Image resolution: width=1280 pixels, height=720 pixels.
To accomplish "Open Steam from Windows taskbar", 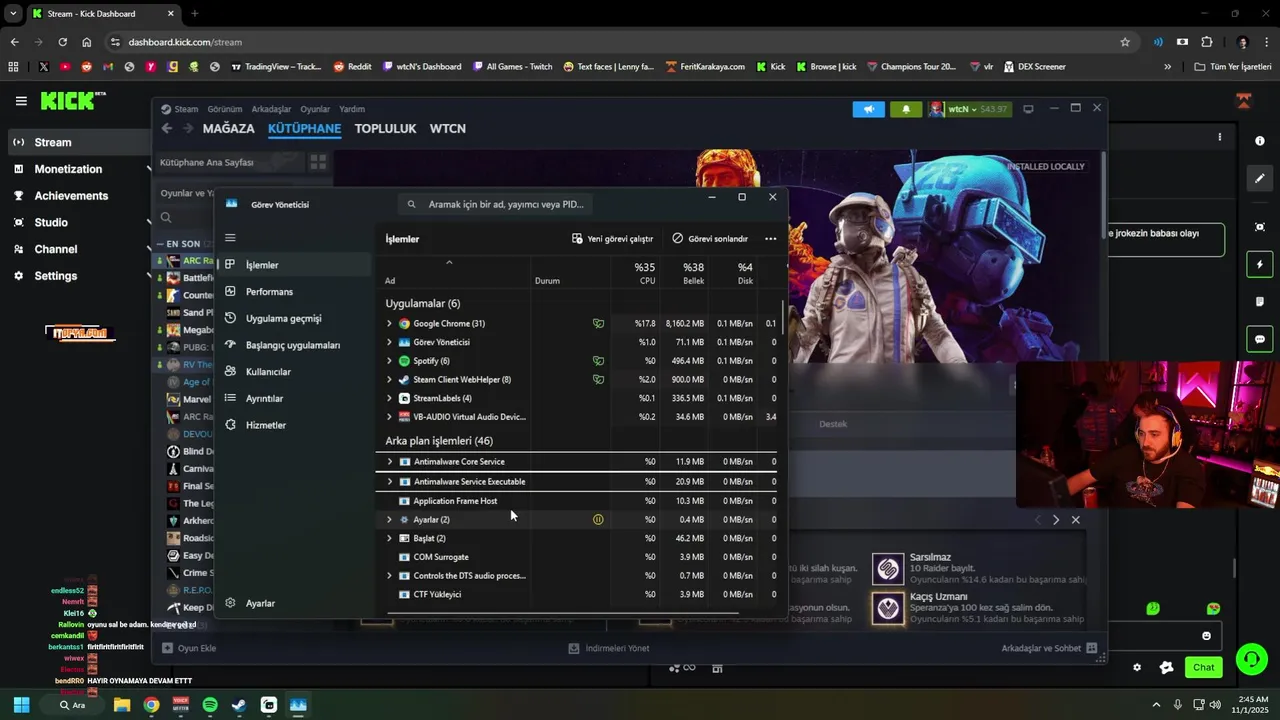I will [239, 705].
